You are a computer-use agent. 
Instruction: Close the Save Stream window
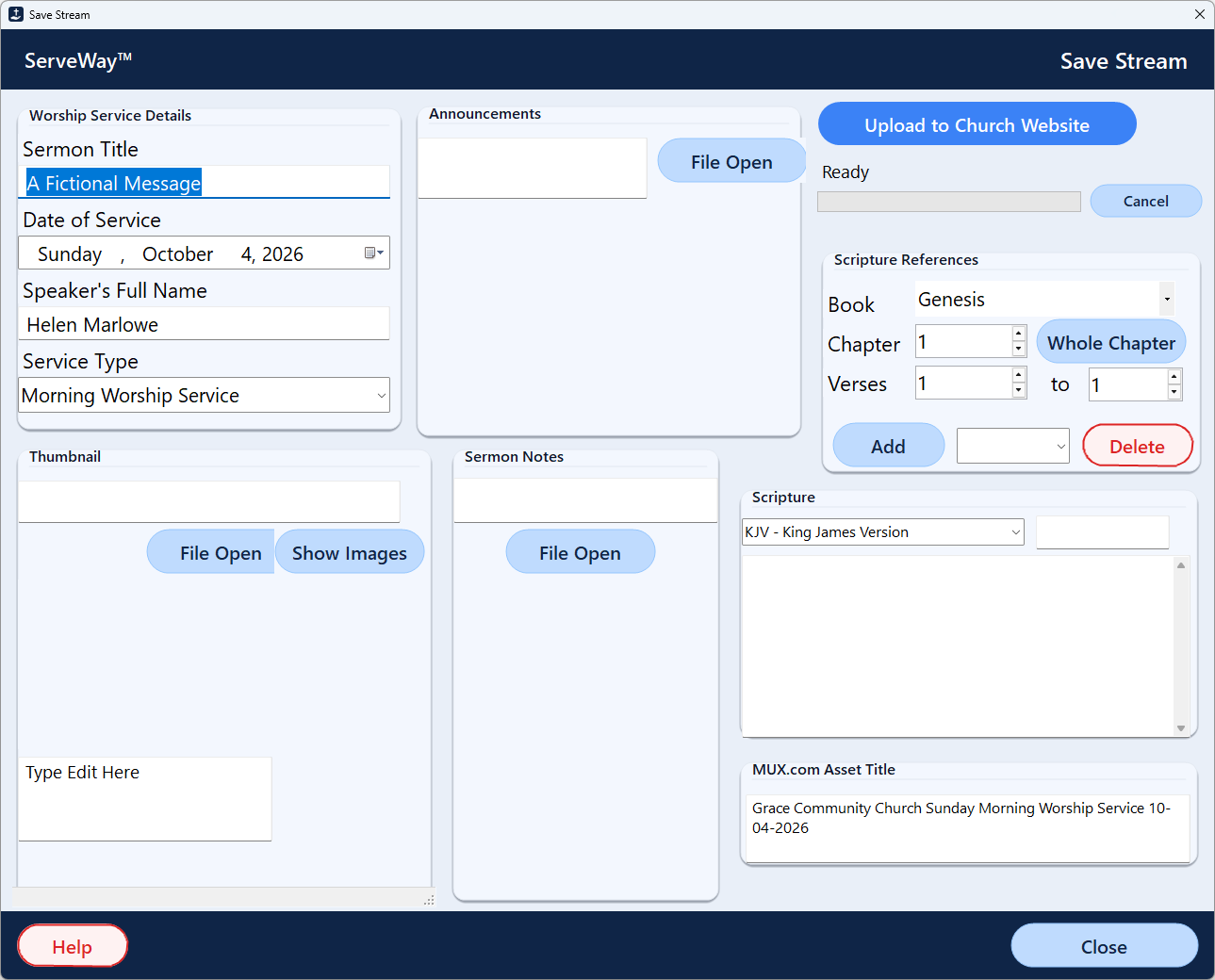point(1199,14)
